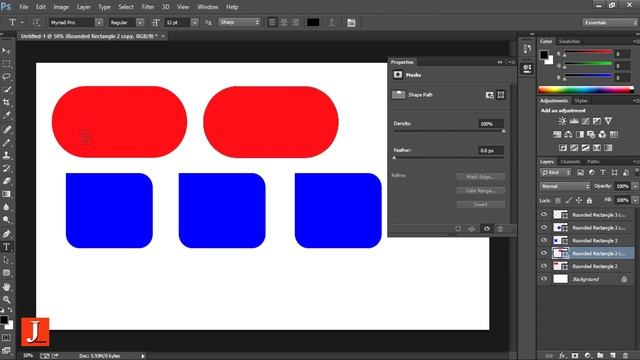The height and width of the screenshot is (360, 640).
Task: Open the Layer menu
Action: tap(84, 7)
